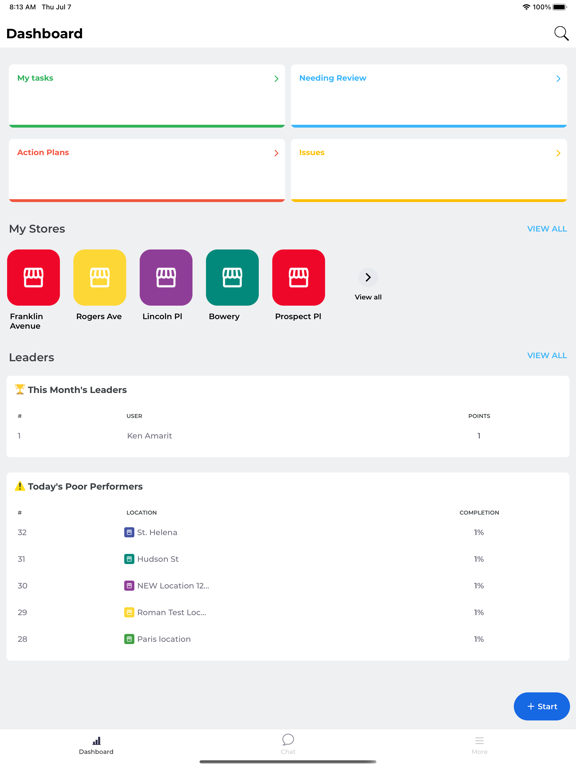Expand Issues with yellow chevron
Viewport: 576px width, 768px height.
coord(558,153)
